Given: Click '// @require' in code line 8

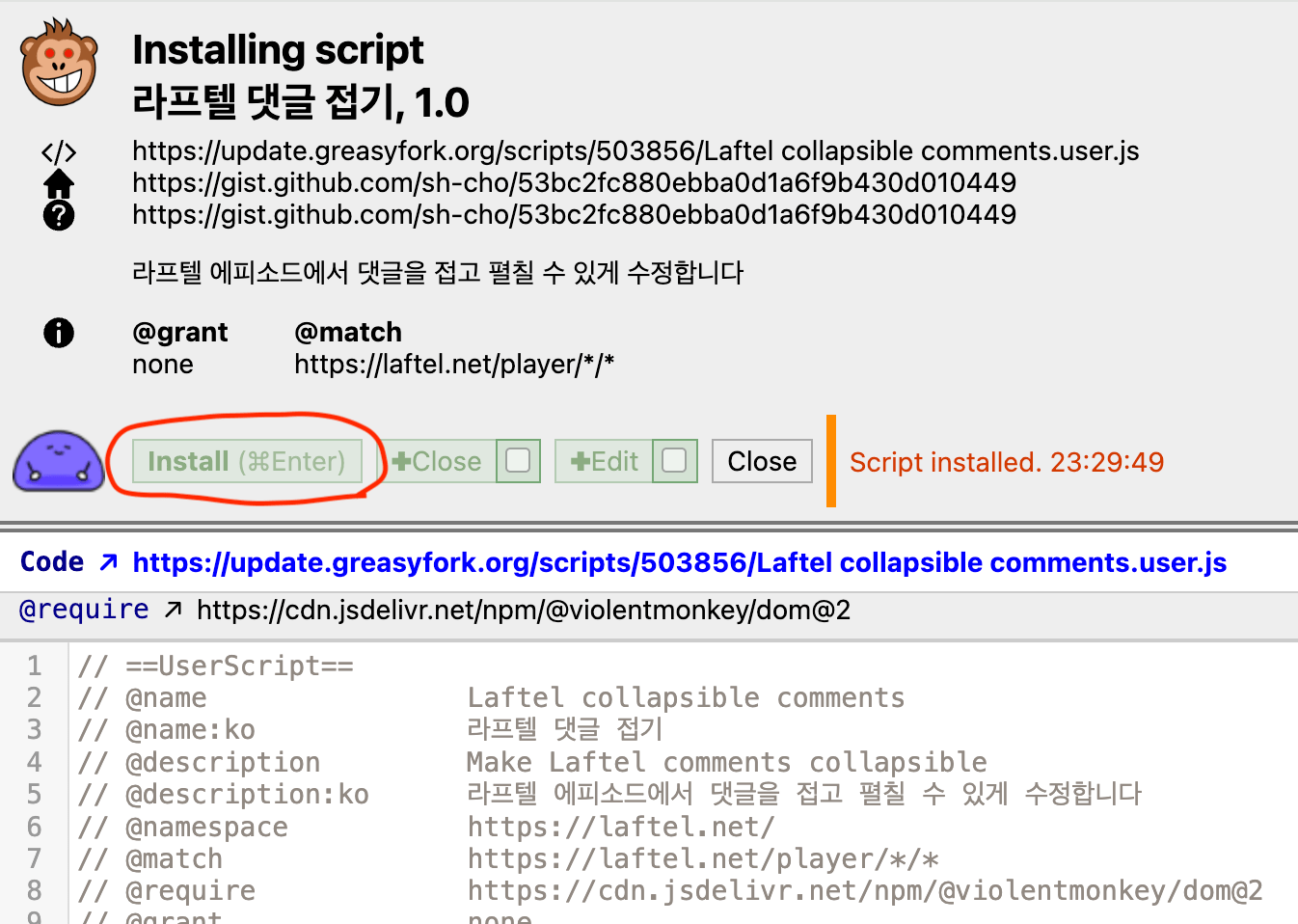Looking at the screenshot, I should 166,890.
